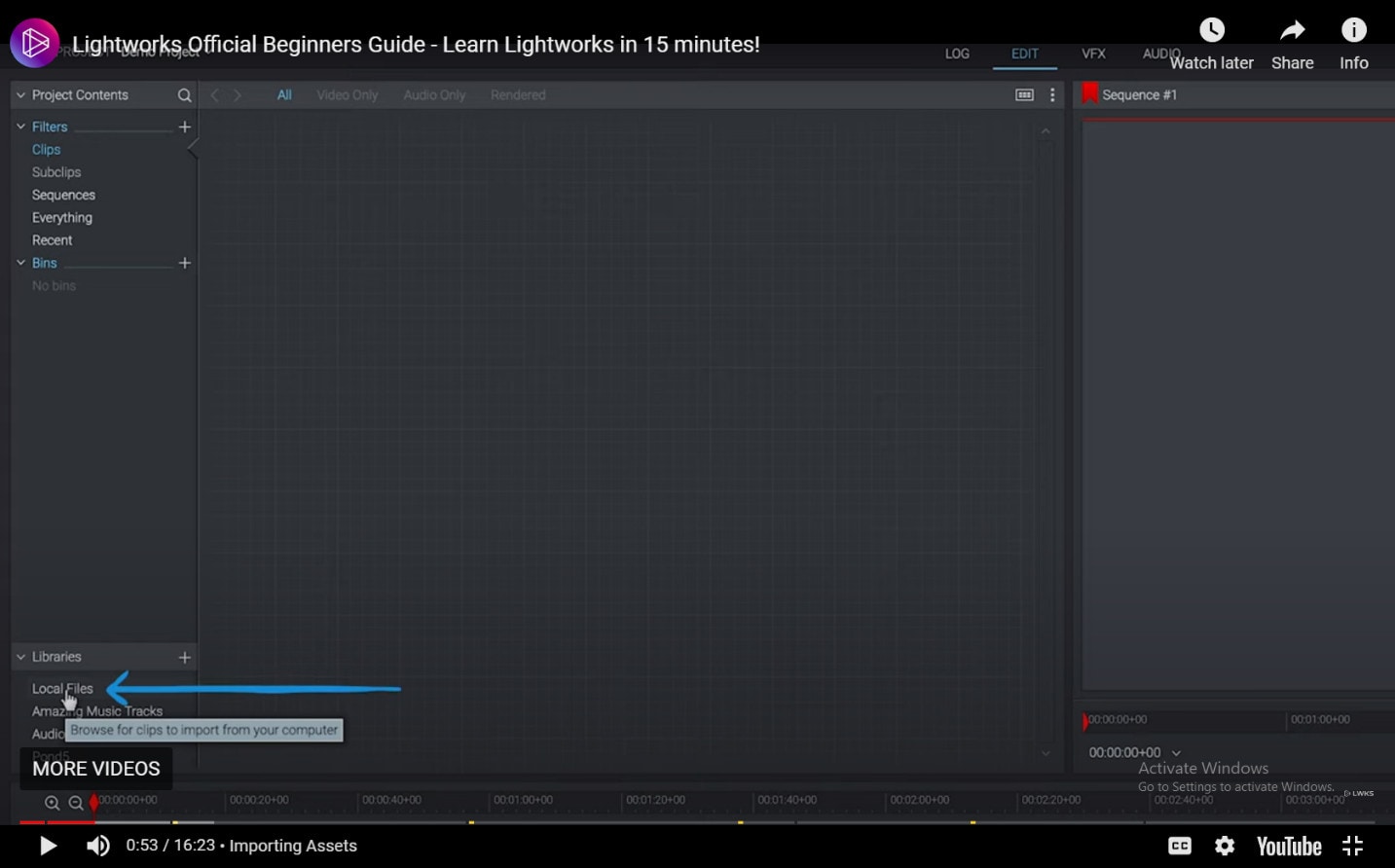Viewport: 1395px width, 868px height.
Task: Select the Subclips filter
Action: (56, 172)
